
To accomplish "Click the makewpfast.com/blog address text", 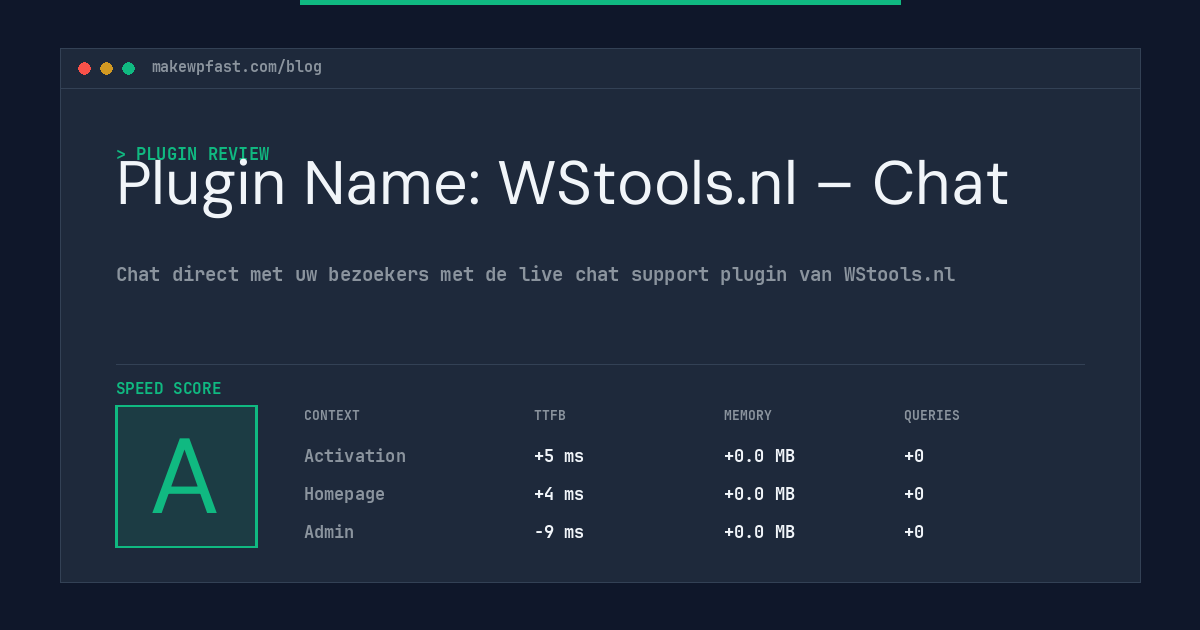I will [x=237, y=67].
